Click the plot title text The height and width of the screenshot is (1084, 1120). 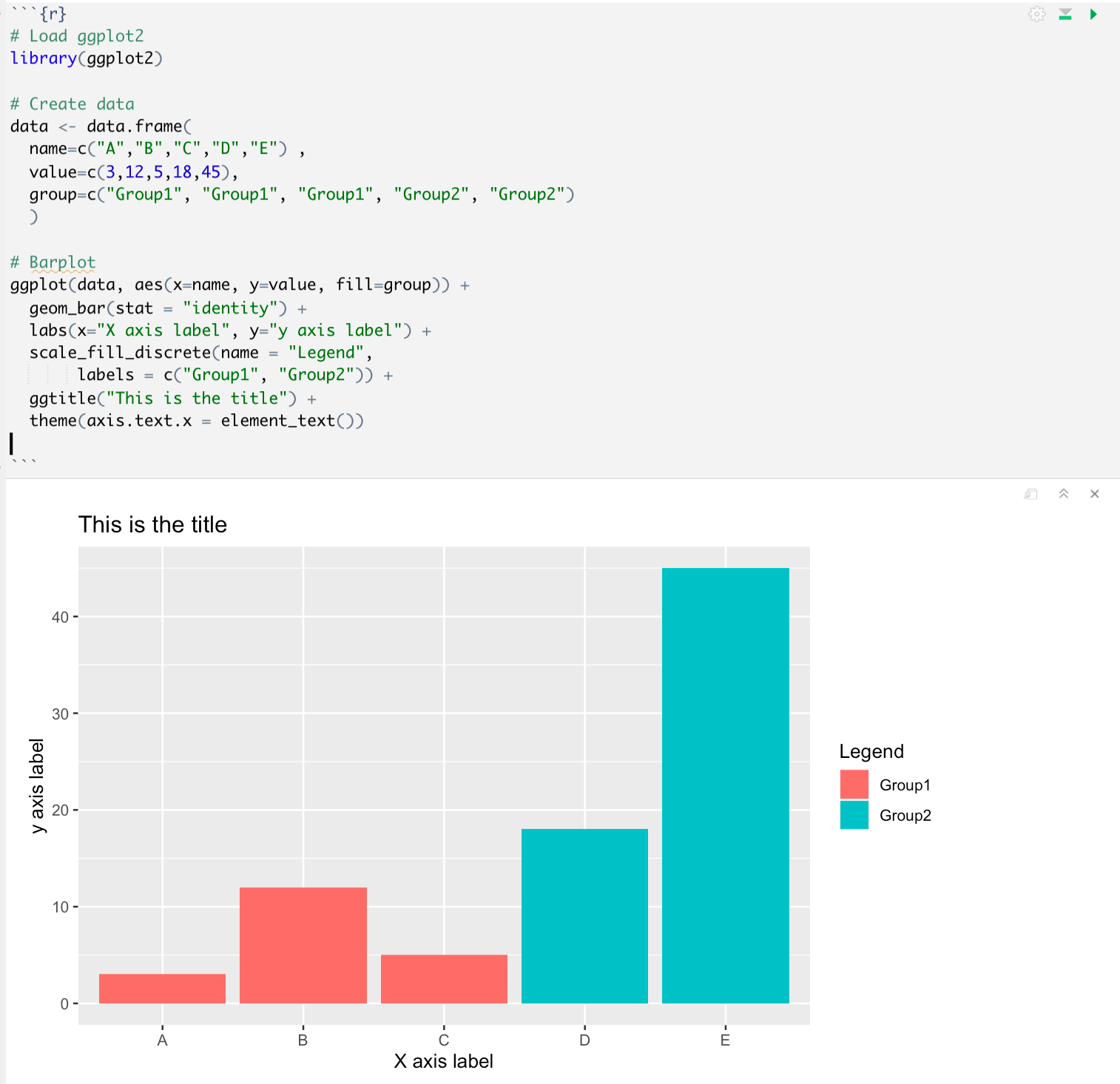(153, 525)
